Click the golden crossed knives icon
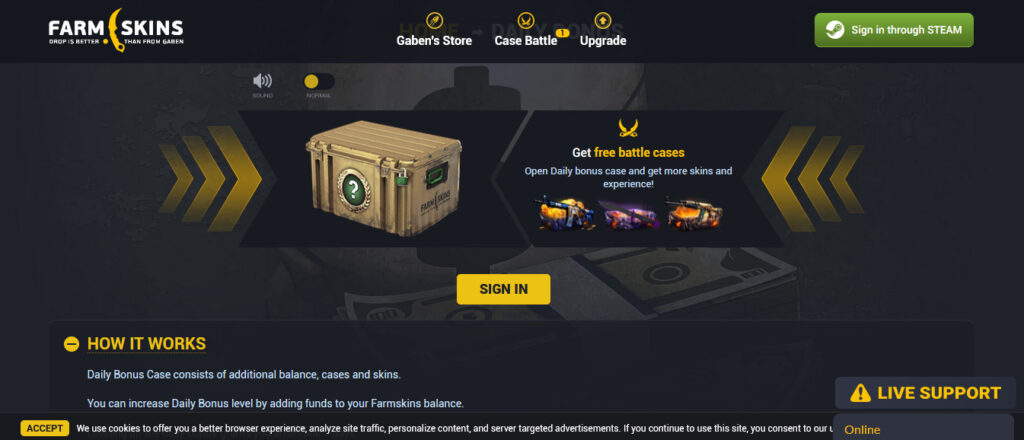Screen dimensions: 1024x440 click(628, 128)
